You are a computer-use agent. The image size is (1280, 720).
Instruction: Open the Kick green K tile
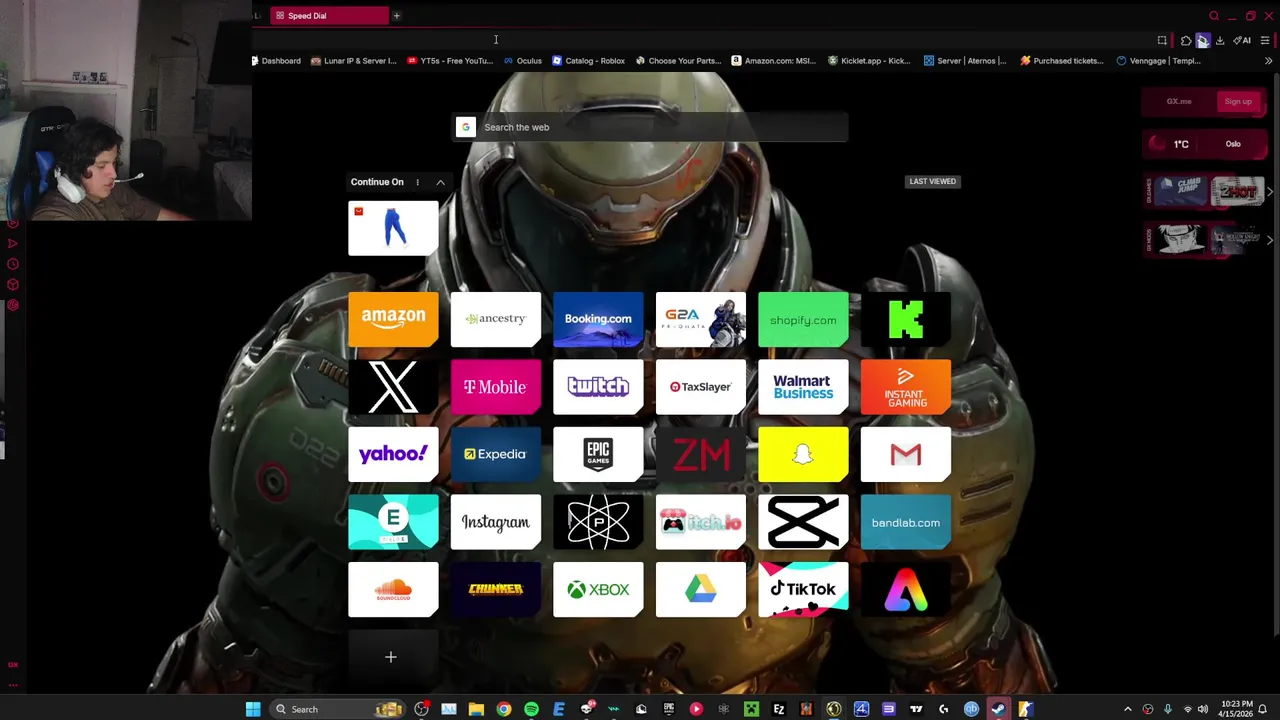point(906,319)
